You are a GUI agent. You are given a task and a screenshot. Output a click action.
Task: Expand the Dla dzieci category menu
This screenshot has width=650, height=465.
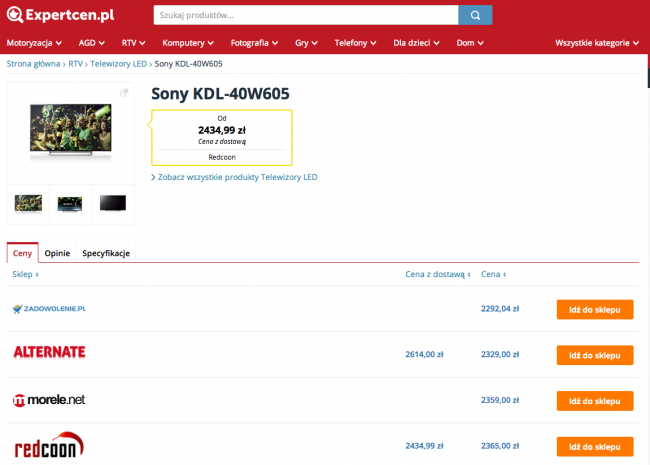417,43
